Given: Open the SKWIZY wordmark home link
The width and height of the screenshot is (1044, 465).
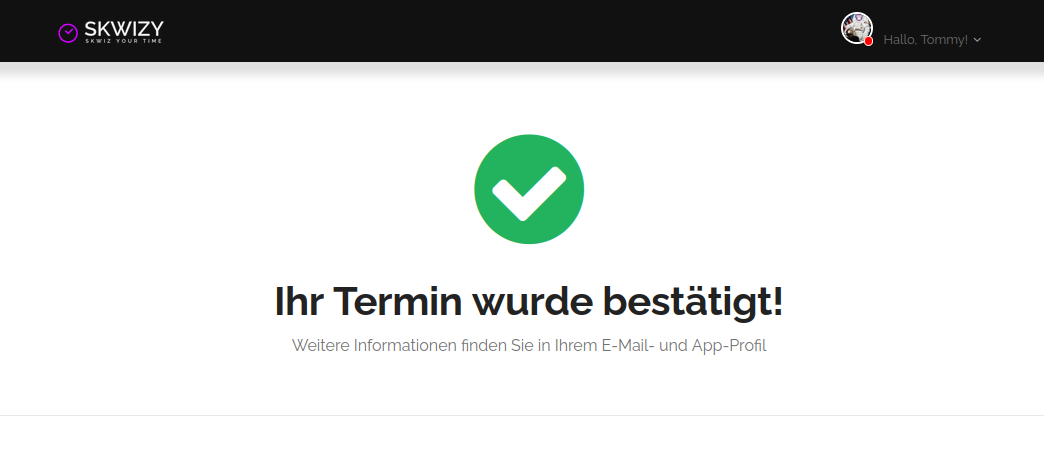Looking at the screenshot, I should [x=124, y=29].
